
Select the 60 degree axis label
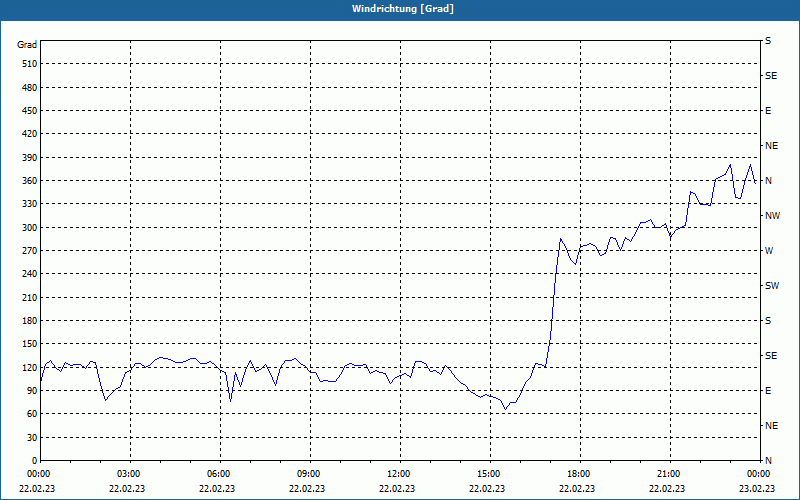[x=32, y=414]
